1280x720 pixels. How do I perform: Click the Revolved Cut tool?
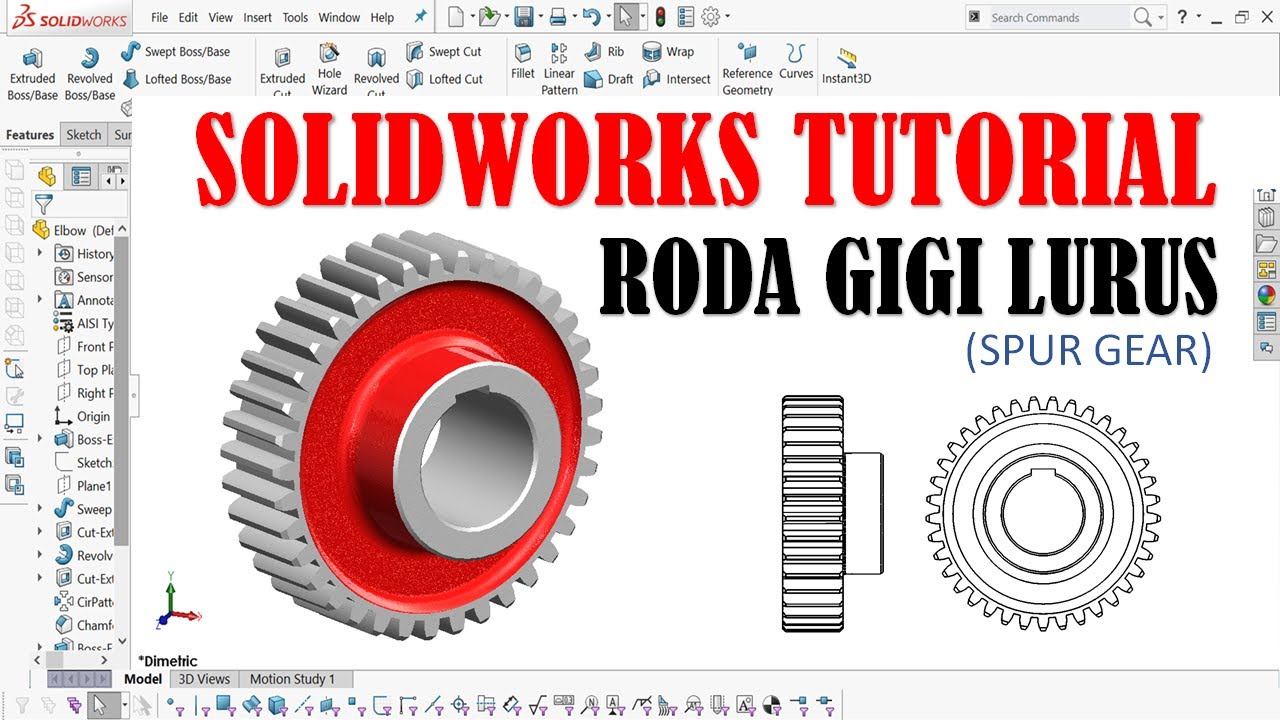376,73
